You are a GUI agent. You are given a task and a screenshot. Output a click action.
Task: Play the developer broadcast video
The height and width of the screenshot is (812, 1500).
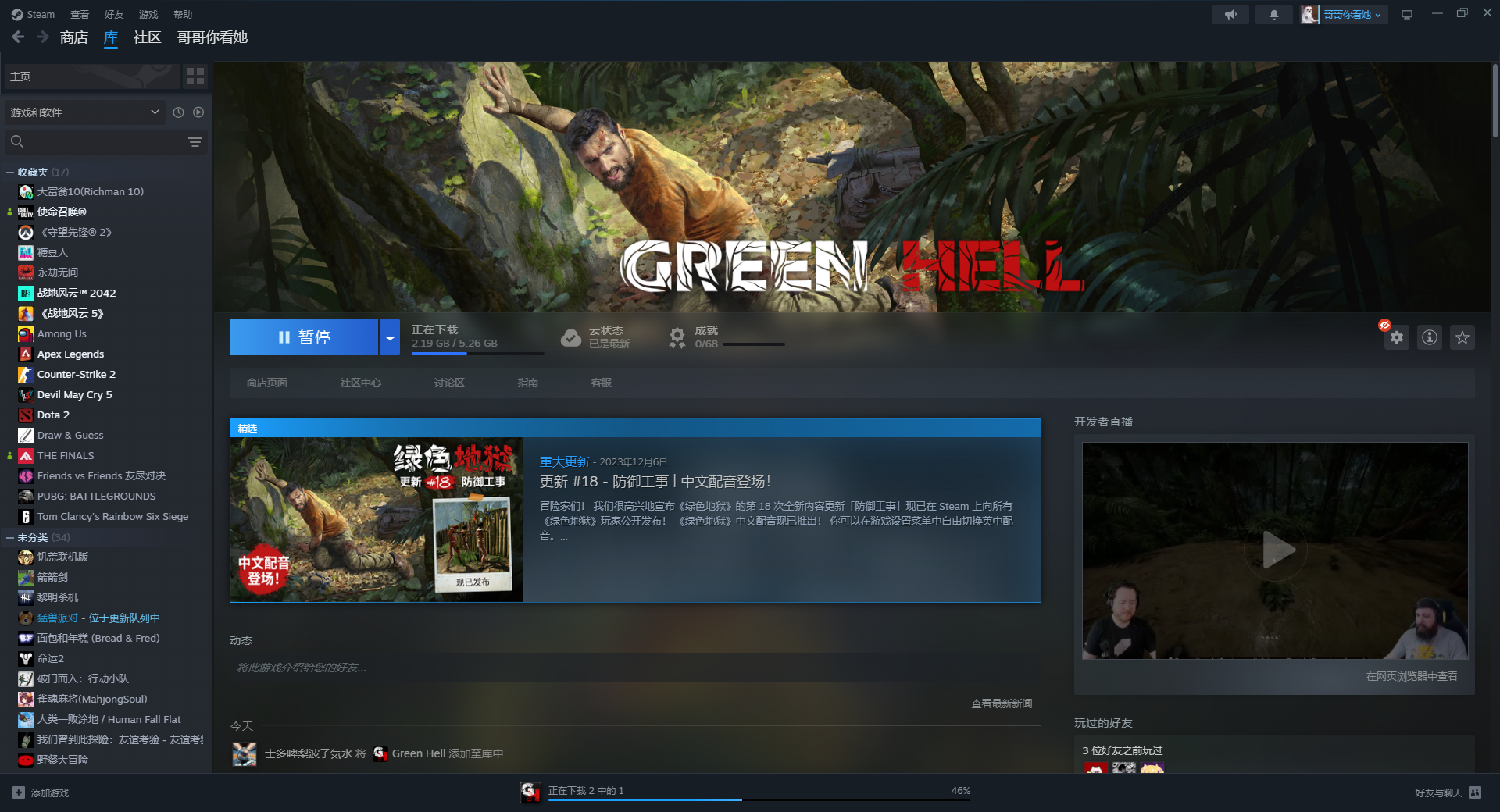pyautogui.click(x=1275, y=550)
